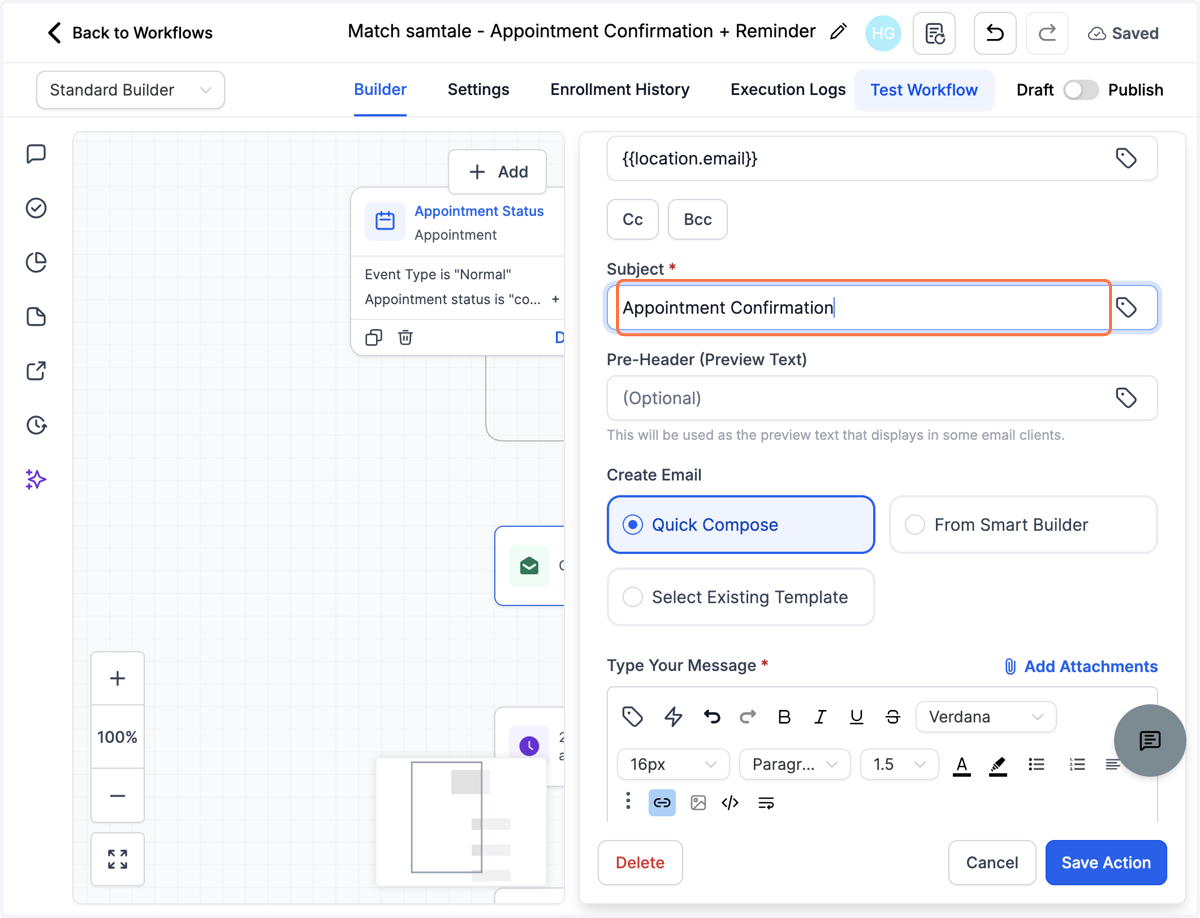This screenshot has width=1200, height=918.
Task: Open the chat bubble sidebar icon
Action: (36, 154)
